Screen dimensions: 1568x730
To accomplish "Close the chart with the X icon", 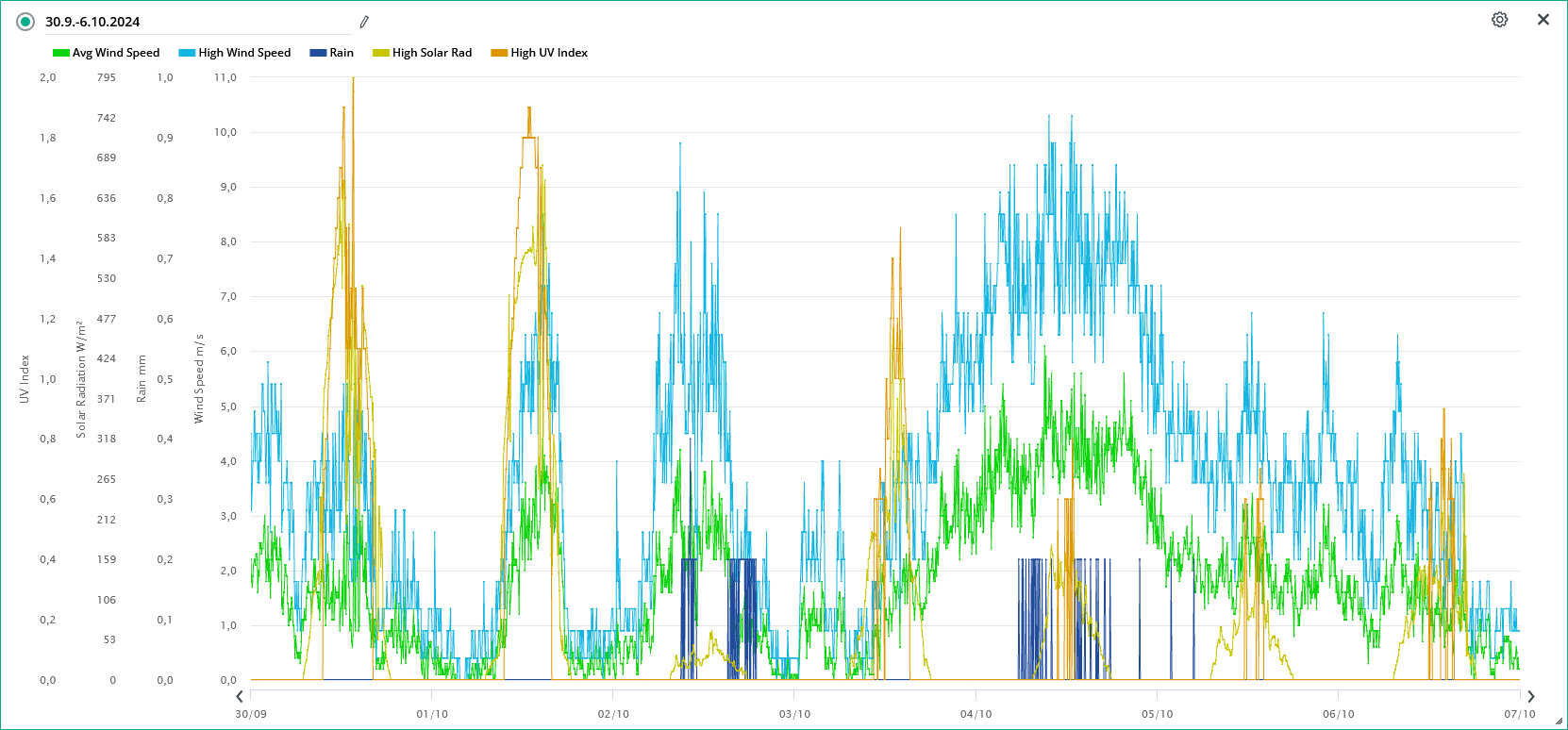I will (x=1543, y=20).
